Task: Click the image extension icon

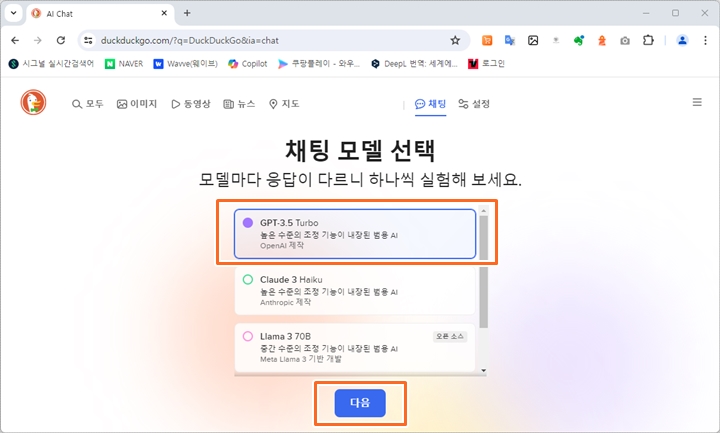Action: coord(533,40)
